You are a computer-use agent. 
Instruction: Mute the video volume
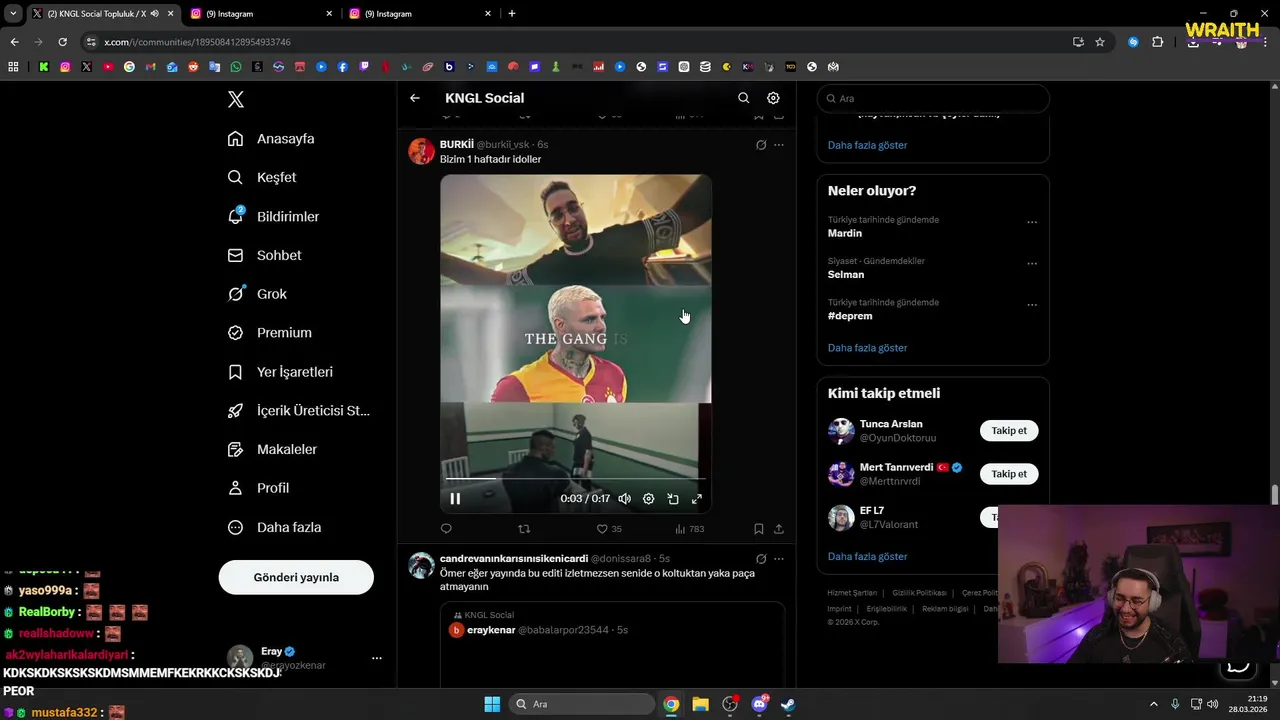click(624, 499)
